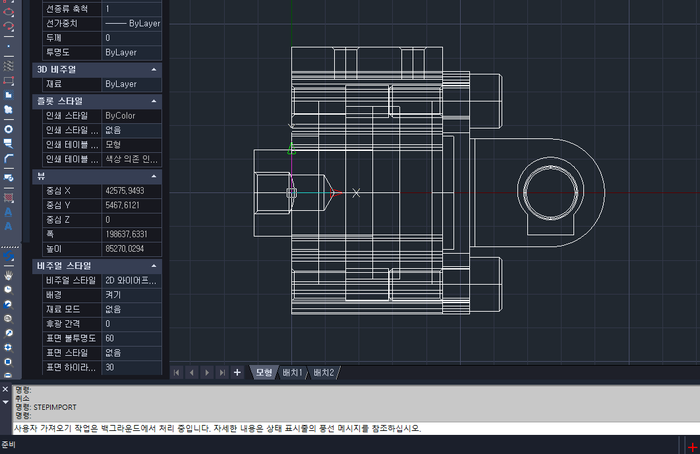Switch to the 배치2 layout tab

tap(324, 372)
